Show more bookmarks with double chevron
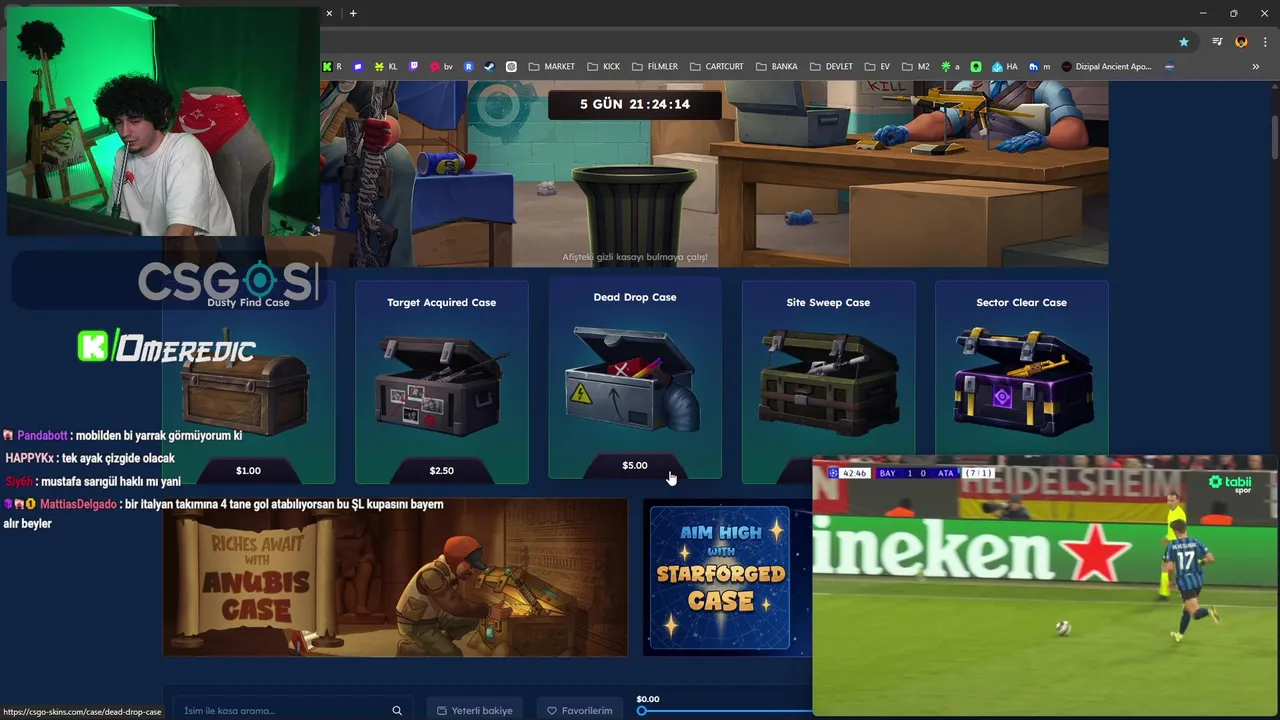This screenshot has height=720, width=1280. pyautogui.click(x=1255, y=67)
